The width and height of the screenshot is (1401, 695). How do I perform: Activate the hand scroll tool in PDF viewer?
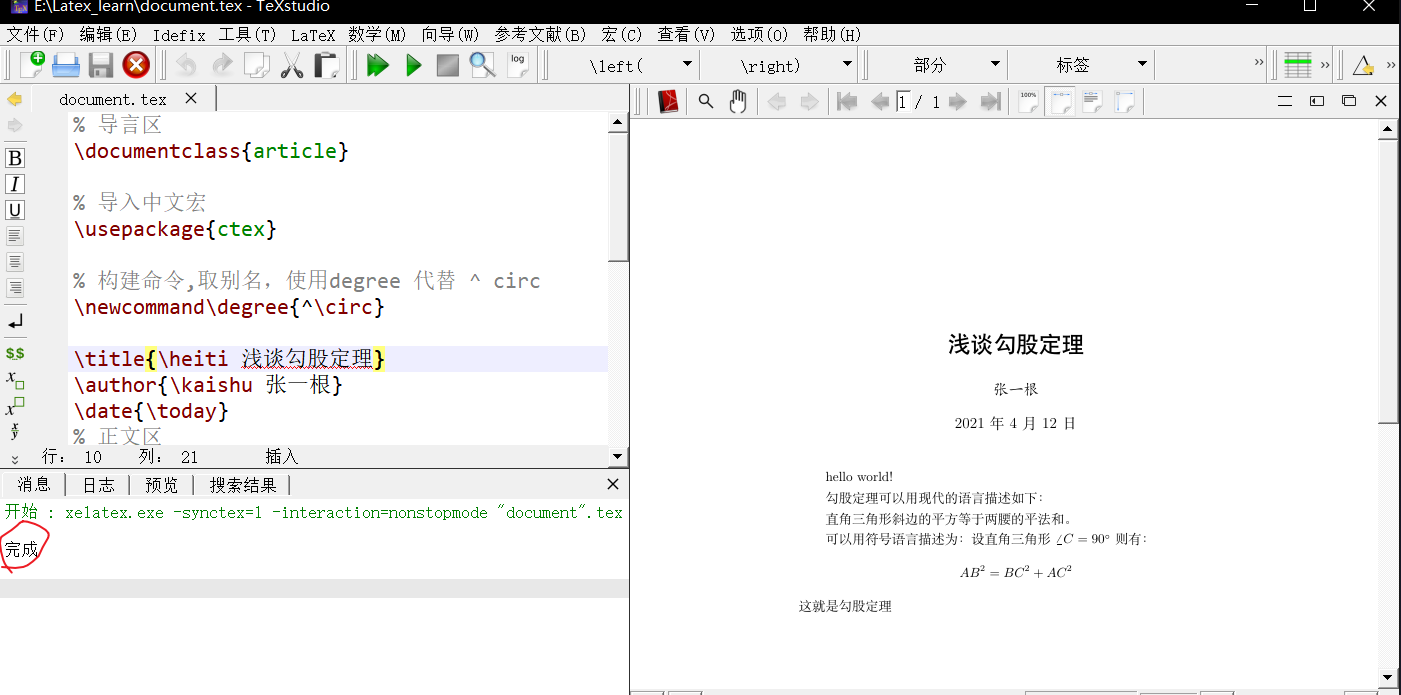(x=738, y=101)
